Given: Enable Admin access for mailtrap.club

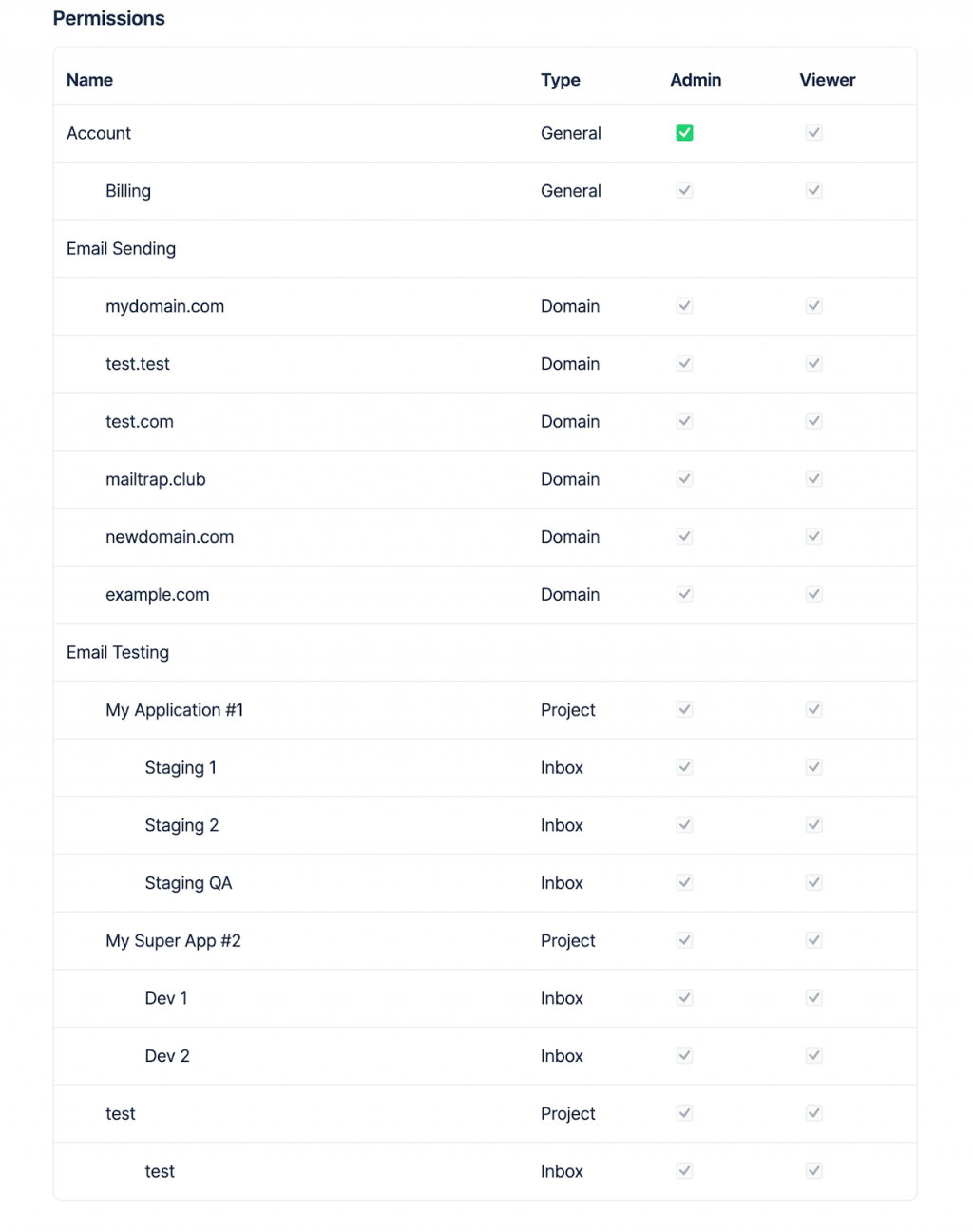Looking at the screenshot, I should pos(684,479).
